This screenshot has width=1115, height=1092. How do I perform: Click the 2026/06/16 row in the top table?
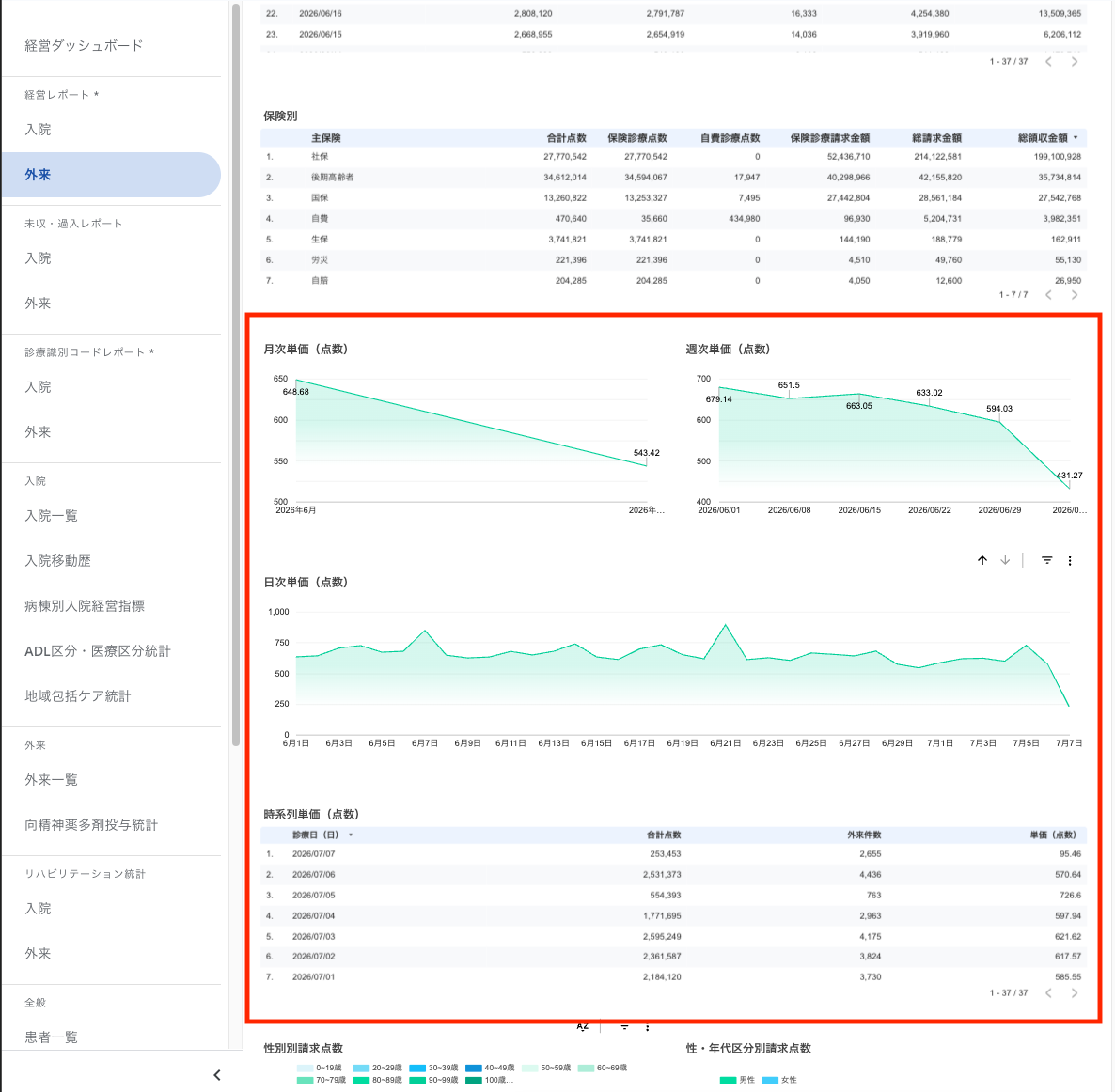pyautogui.click(x=673, y=13)
